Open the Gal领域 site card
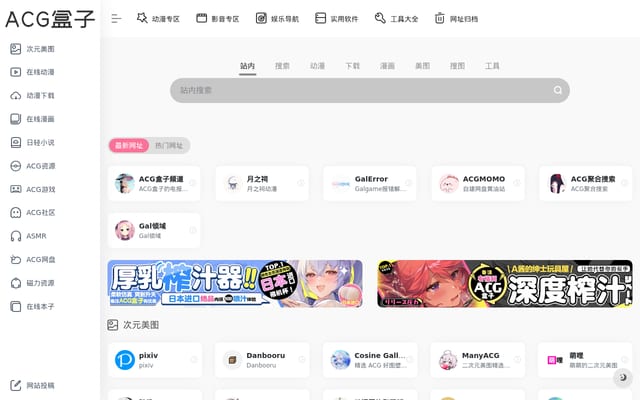This screenshot has width=640, height=400. (154, 231)
